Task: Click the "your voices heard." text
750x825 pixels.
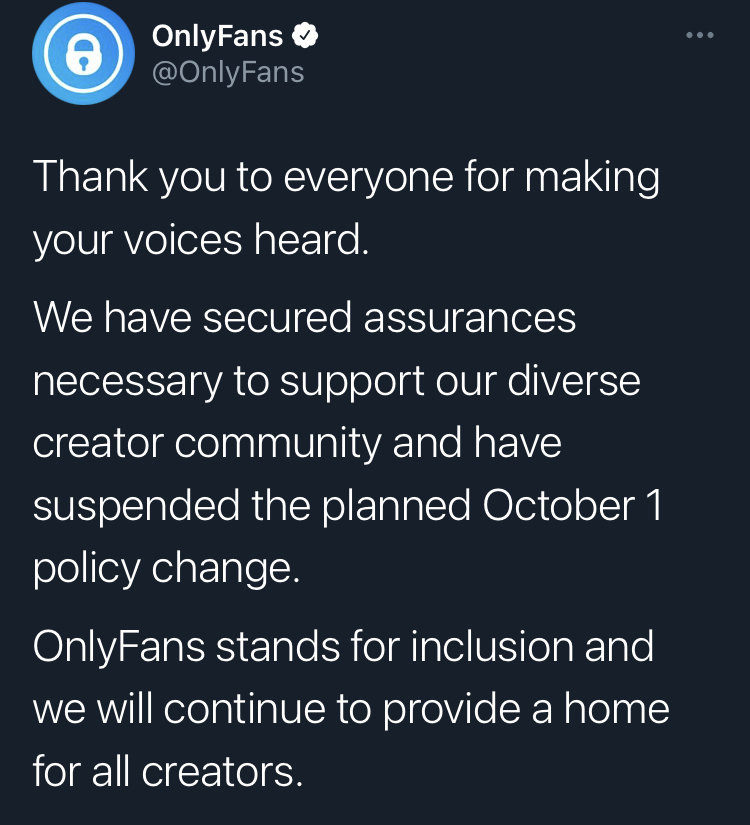Action: point(201,241)
